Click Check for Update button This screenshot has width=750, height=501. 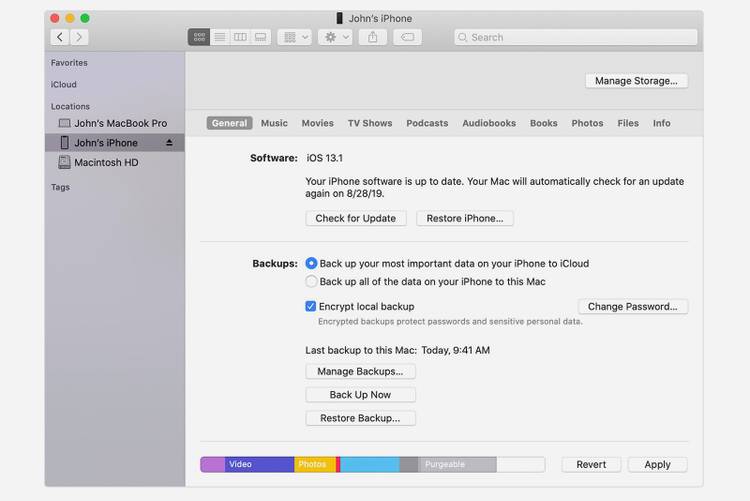tap(356, 218)
